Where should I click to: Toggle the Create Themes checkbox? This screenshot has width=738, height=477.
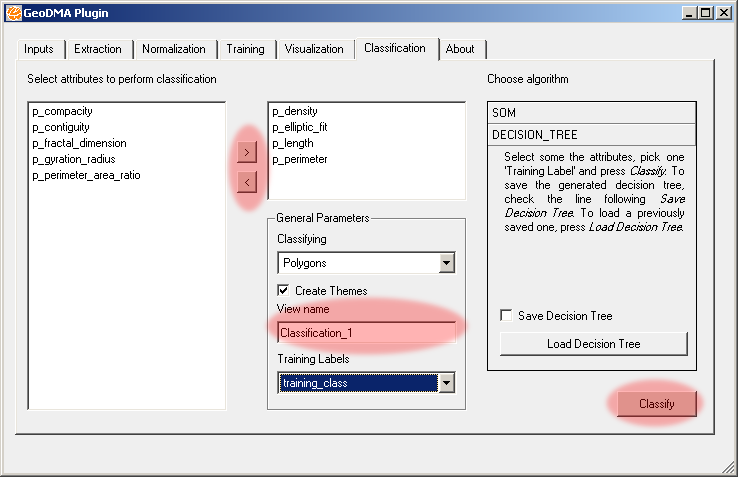(x=284, y=291)
